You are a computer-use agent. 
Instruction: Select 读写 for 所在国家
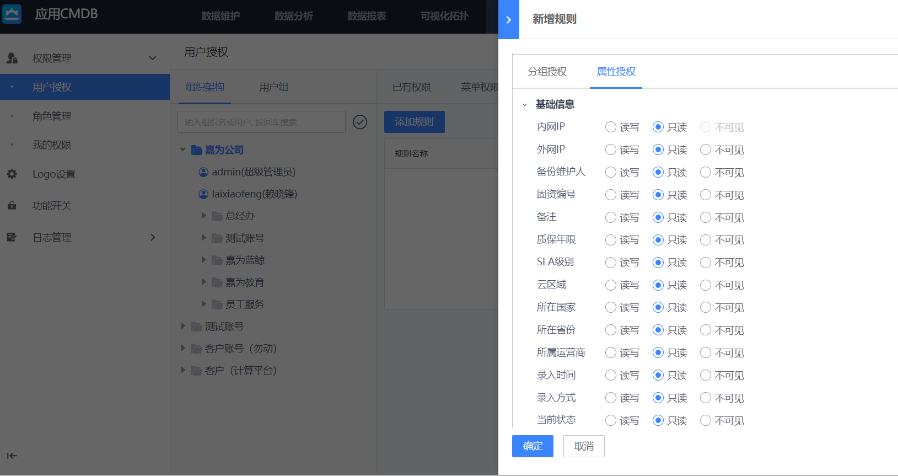pos(611,307)
